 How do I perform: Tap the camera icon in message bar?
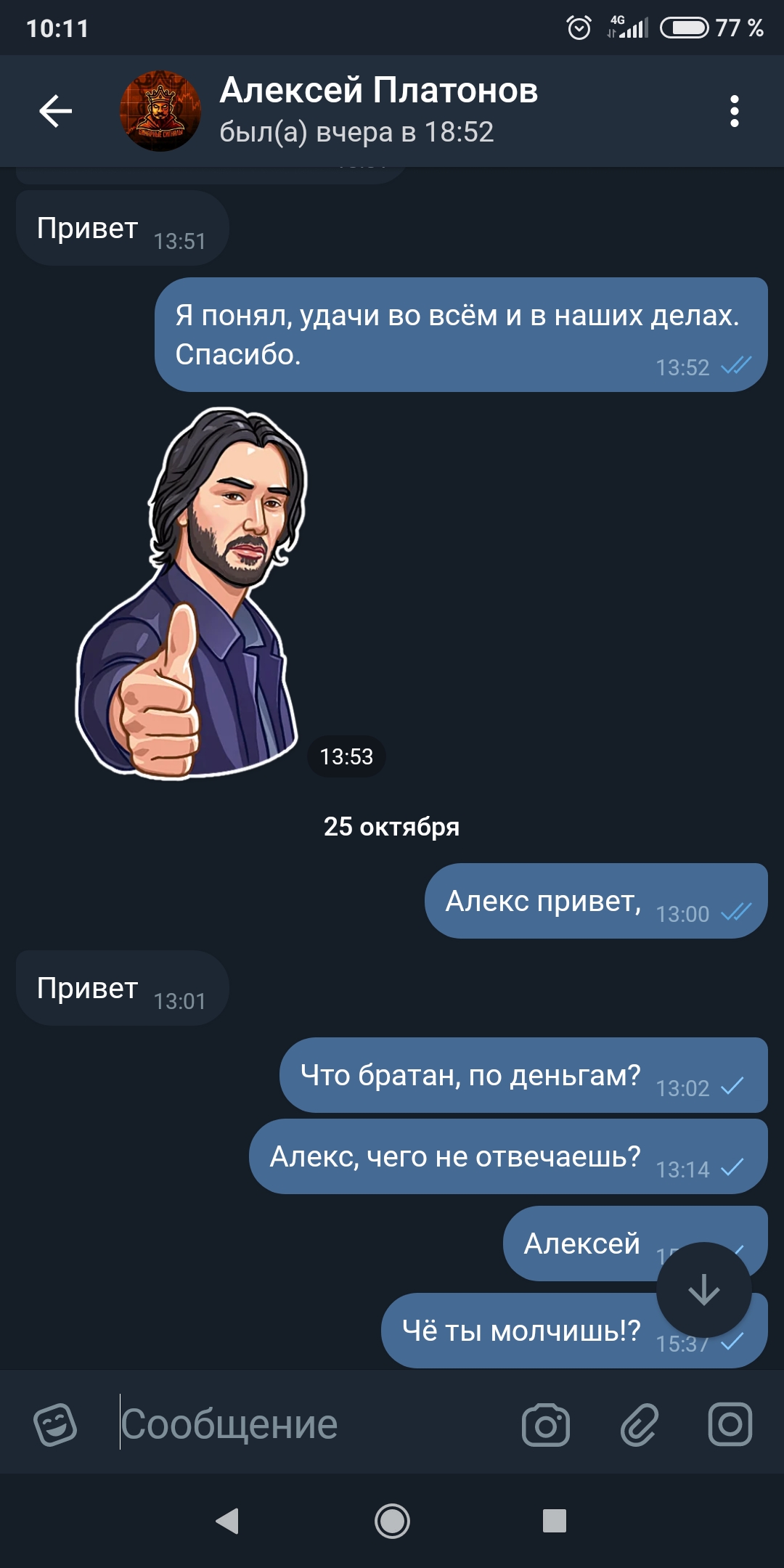[x=546, y=1425]
